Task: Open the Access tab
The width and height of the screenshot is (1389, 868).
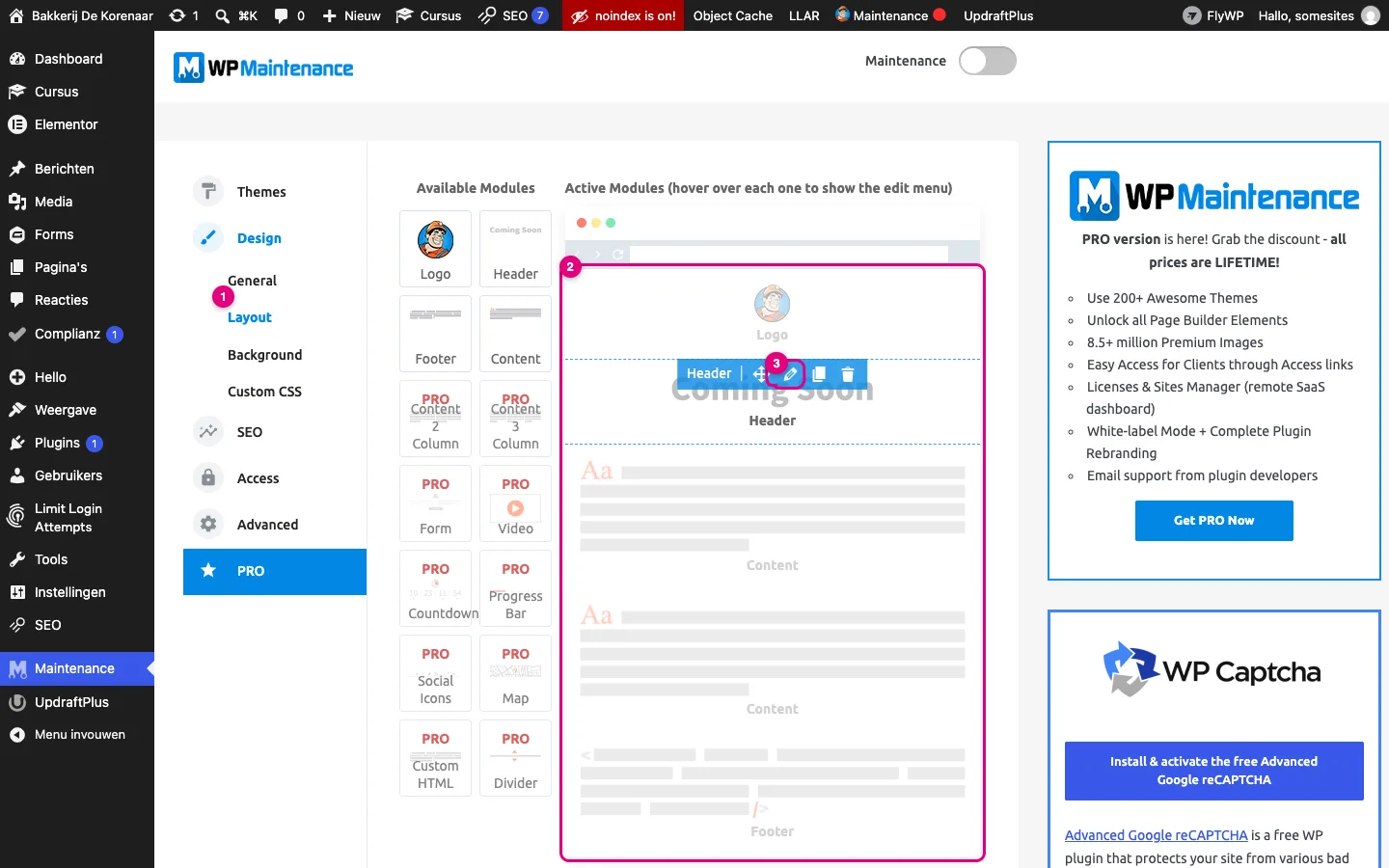Action: click(x=258, y=478)
